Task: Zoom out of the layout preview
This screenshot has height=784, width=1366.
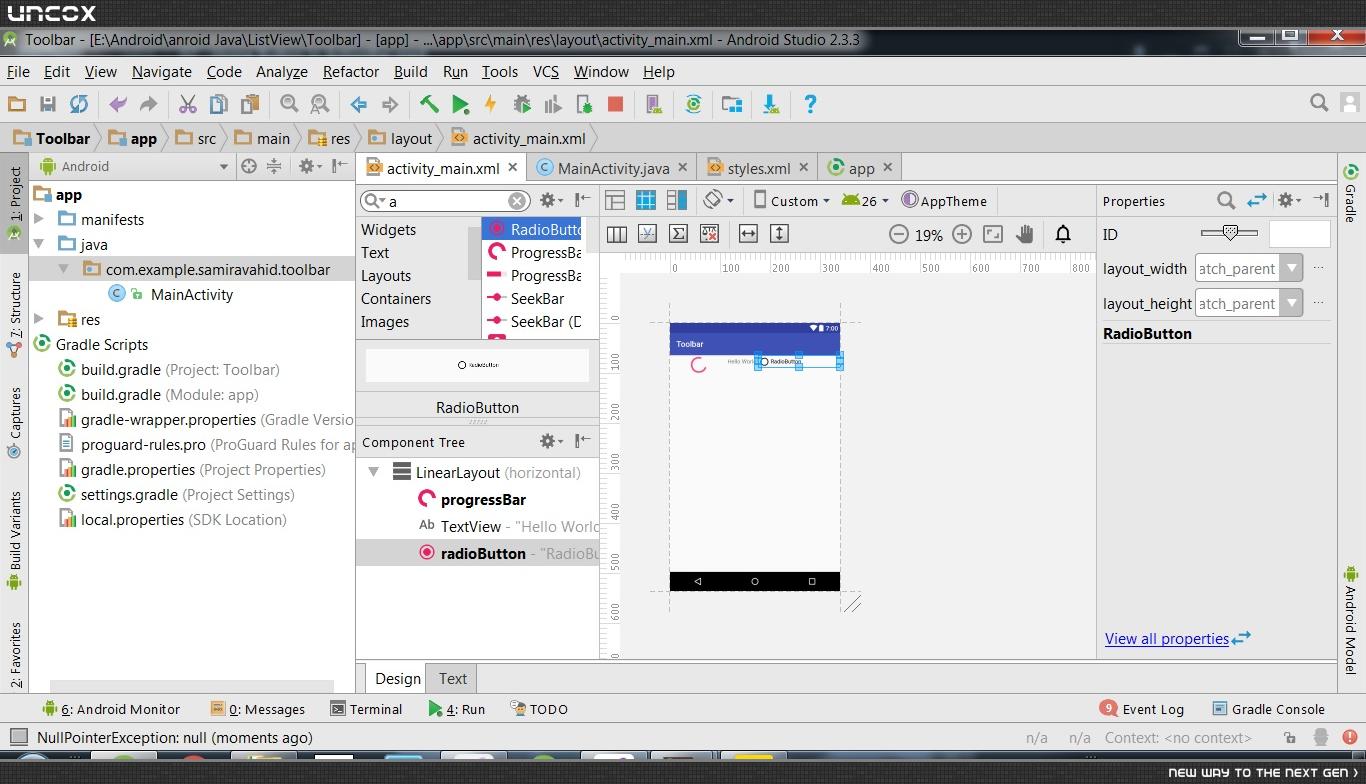Action: click(x=898, y=234)
